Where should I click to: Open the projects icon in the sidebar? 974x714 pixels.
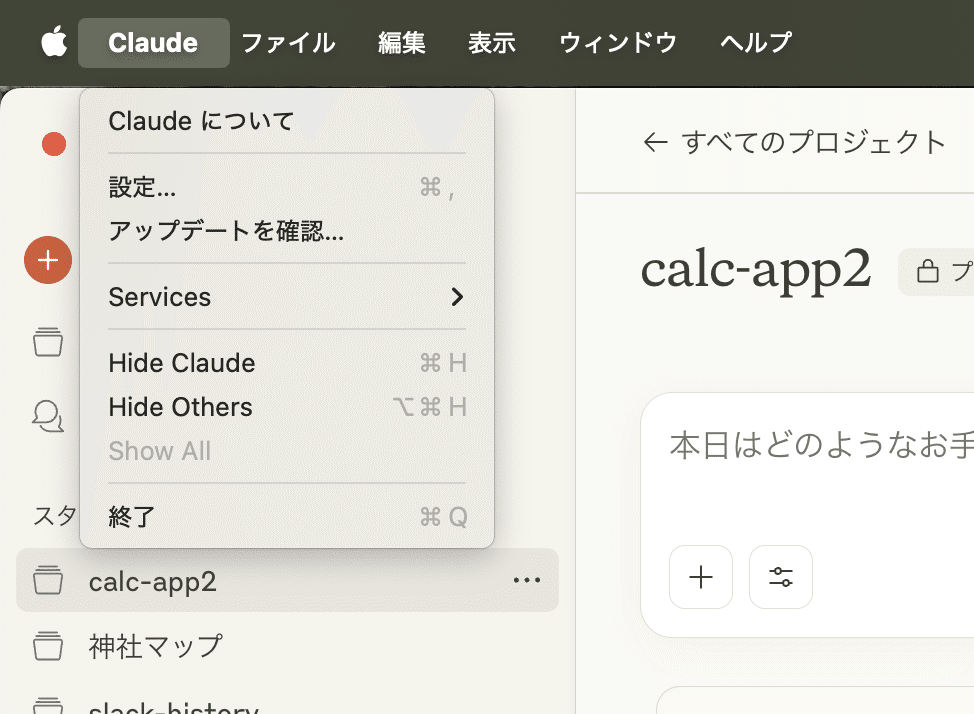point(47,341)
